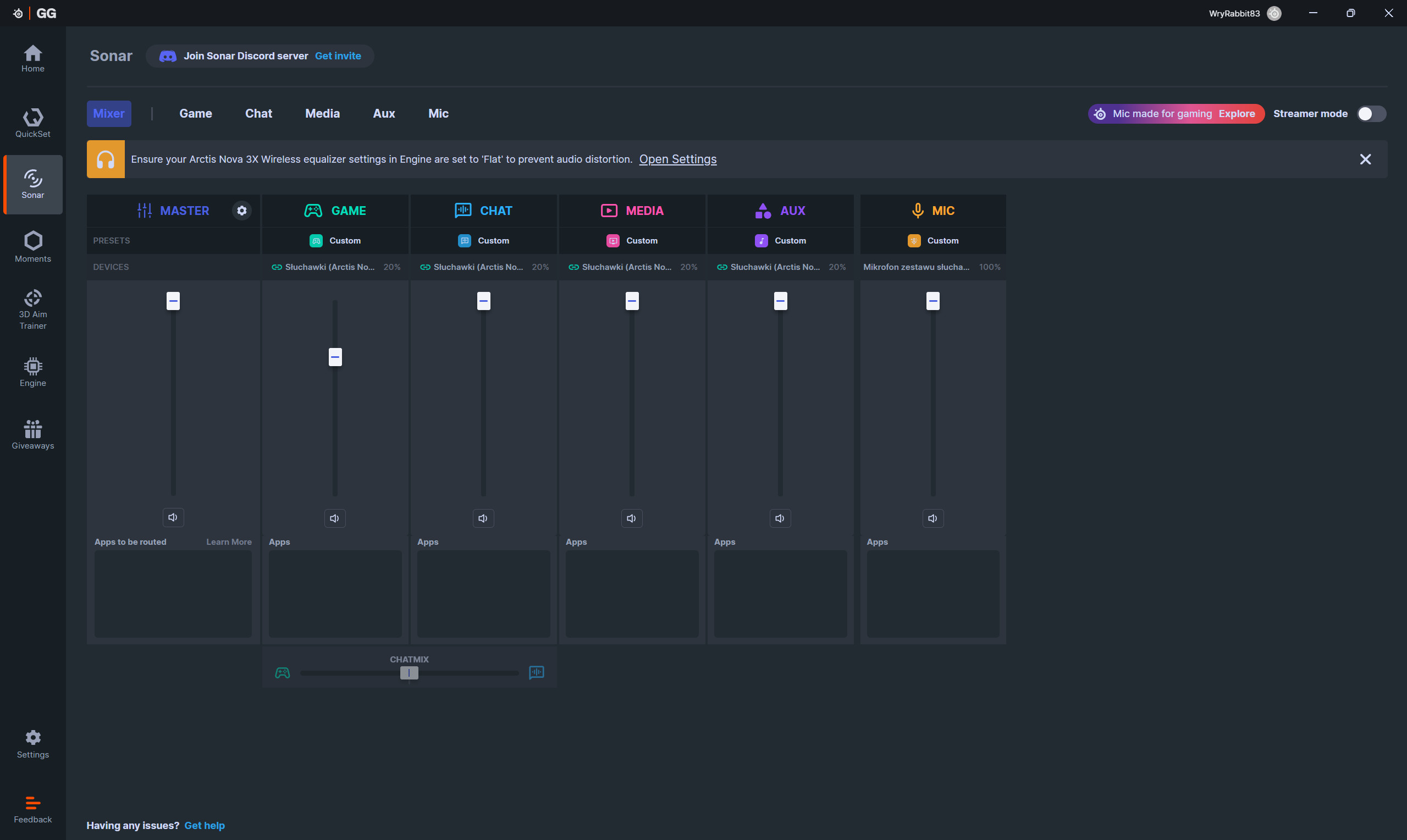Click Open Settings in the notice
The image size is (1407, 840).
[677, 159]
